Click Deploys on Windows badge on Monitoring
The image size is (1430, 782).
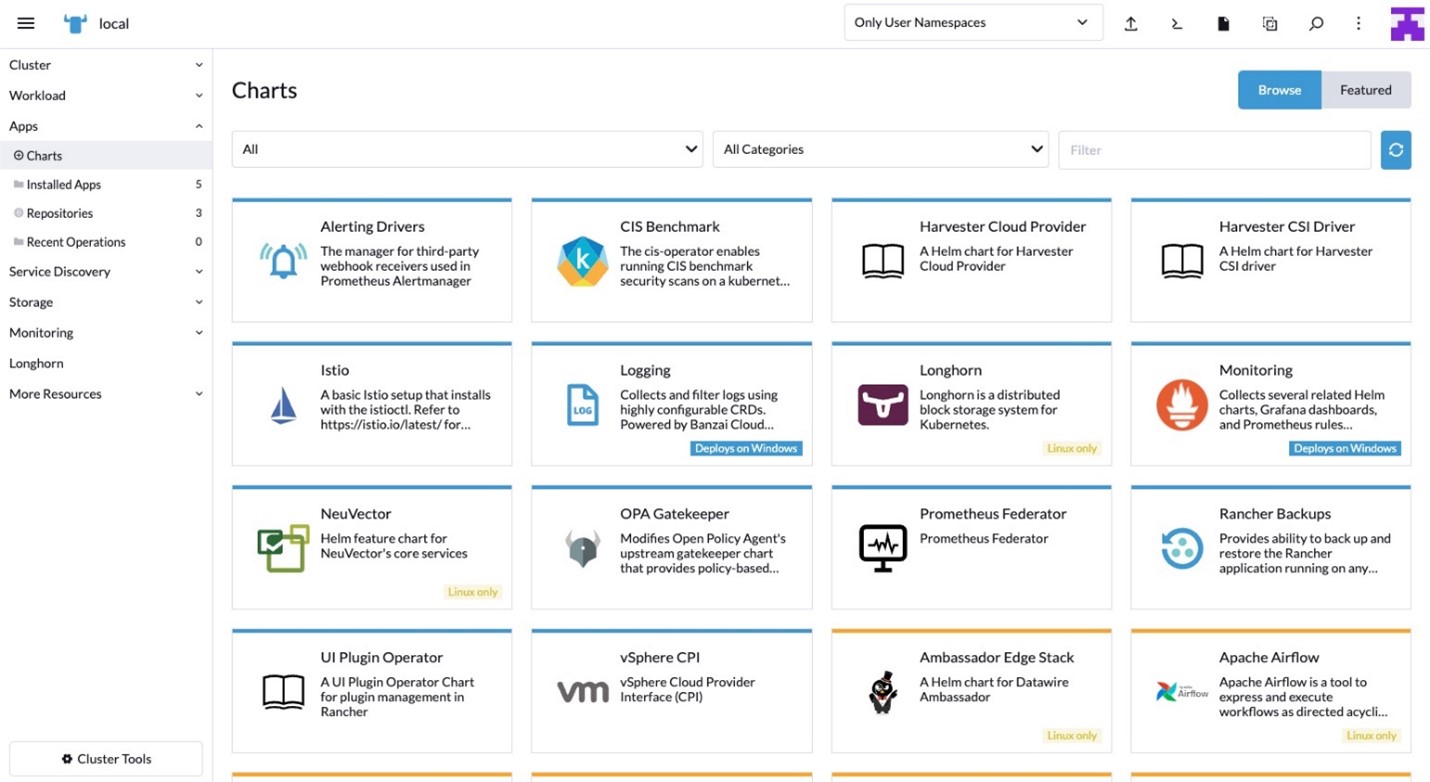click(x=1345, y=449)
